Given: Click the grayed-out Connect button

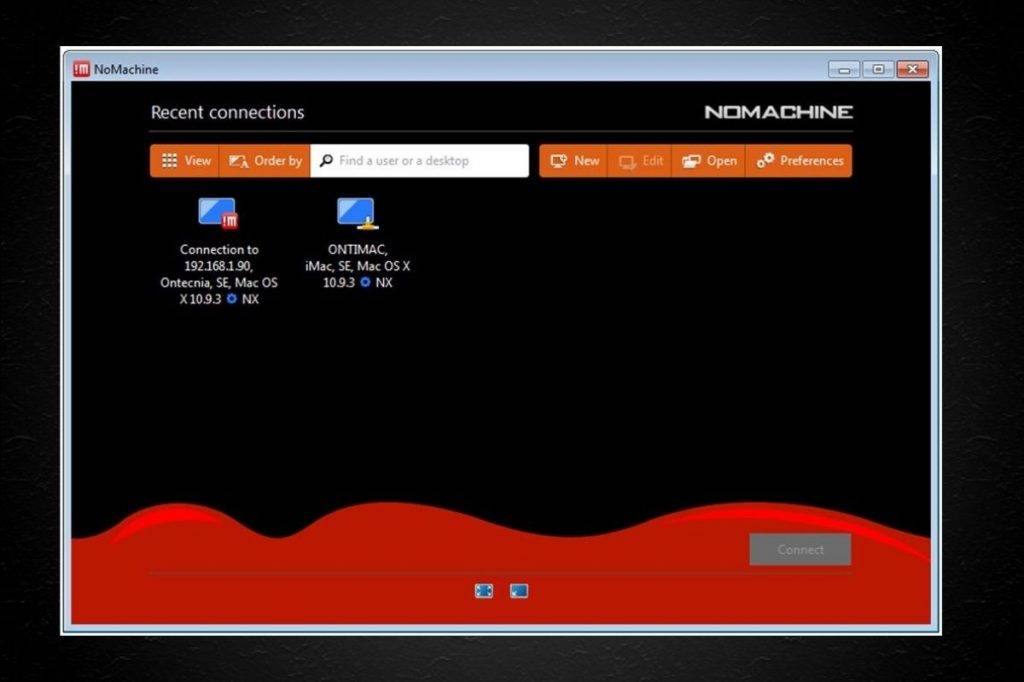Looking at the screenshot, I should 800,549.
